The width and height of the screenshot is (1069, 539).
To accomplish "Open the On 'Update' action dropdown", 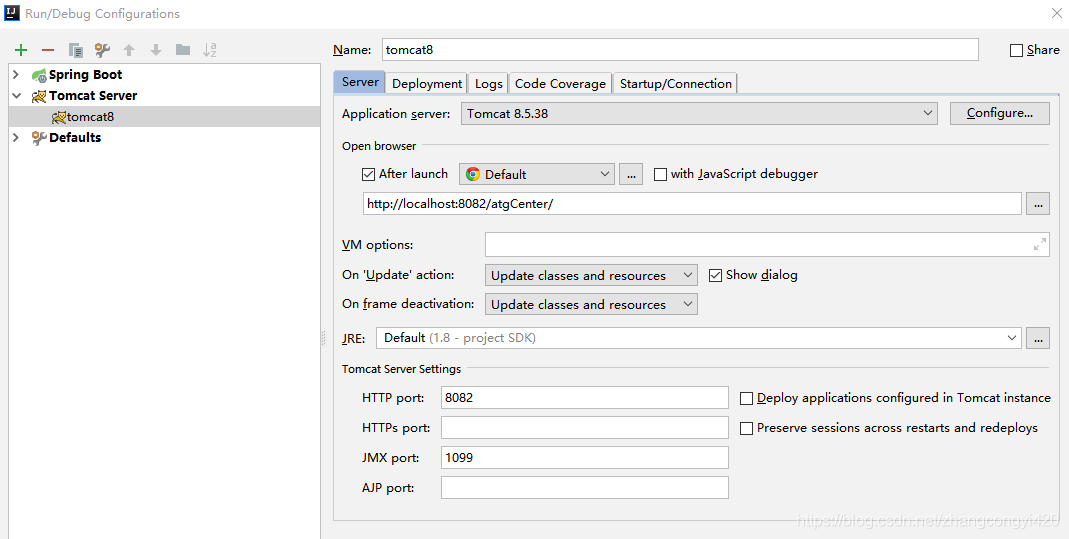I will pos(592,275).
